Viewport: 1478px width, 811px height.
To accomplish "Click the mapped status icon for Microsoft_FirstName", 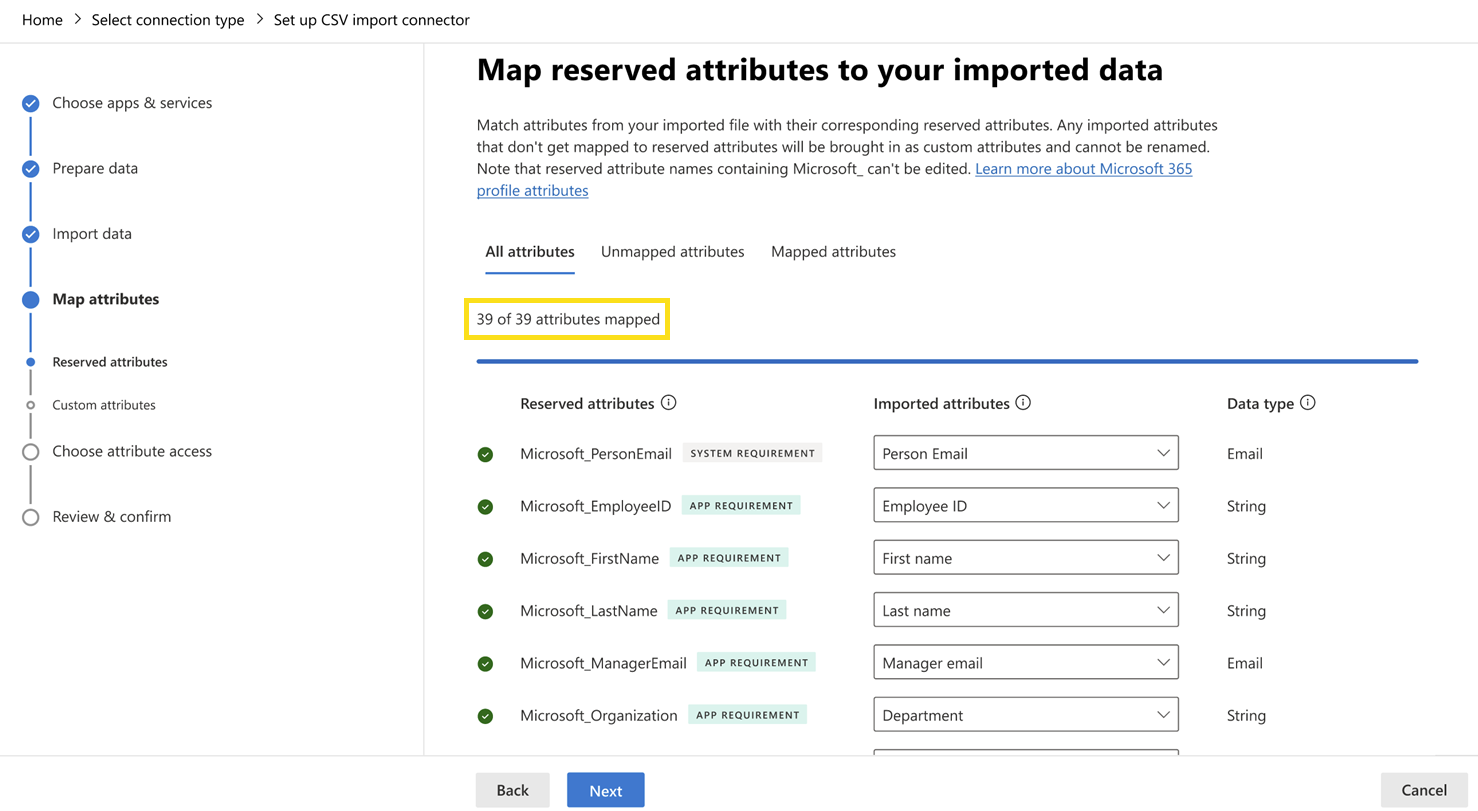I will [486, 557].
